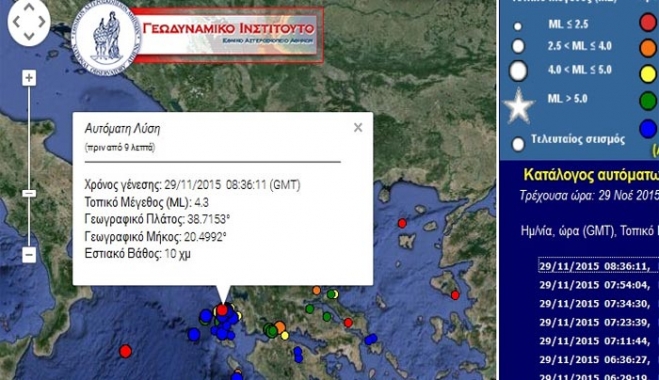Click the Εστιακό Βάθος: 10 χμ line
The height and width of the screenshot is (380, 659).
pos(137,254)
